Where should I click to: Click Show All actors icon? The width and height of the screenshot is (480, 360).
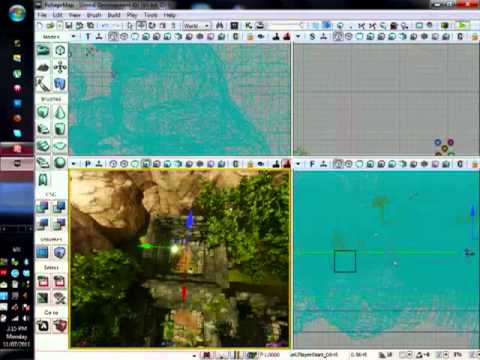(60, 298)
